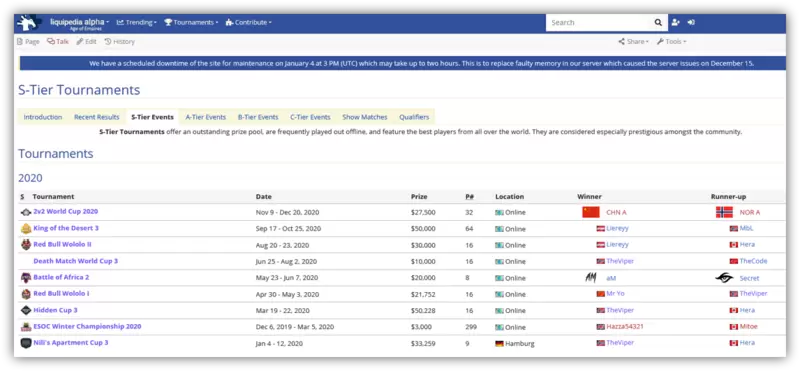Open the Tournaments dropdown menu

191,22
